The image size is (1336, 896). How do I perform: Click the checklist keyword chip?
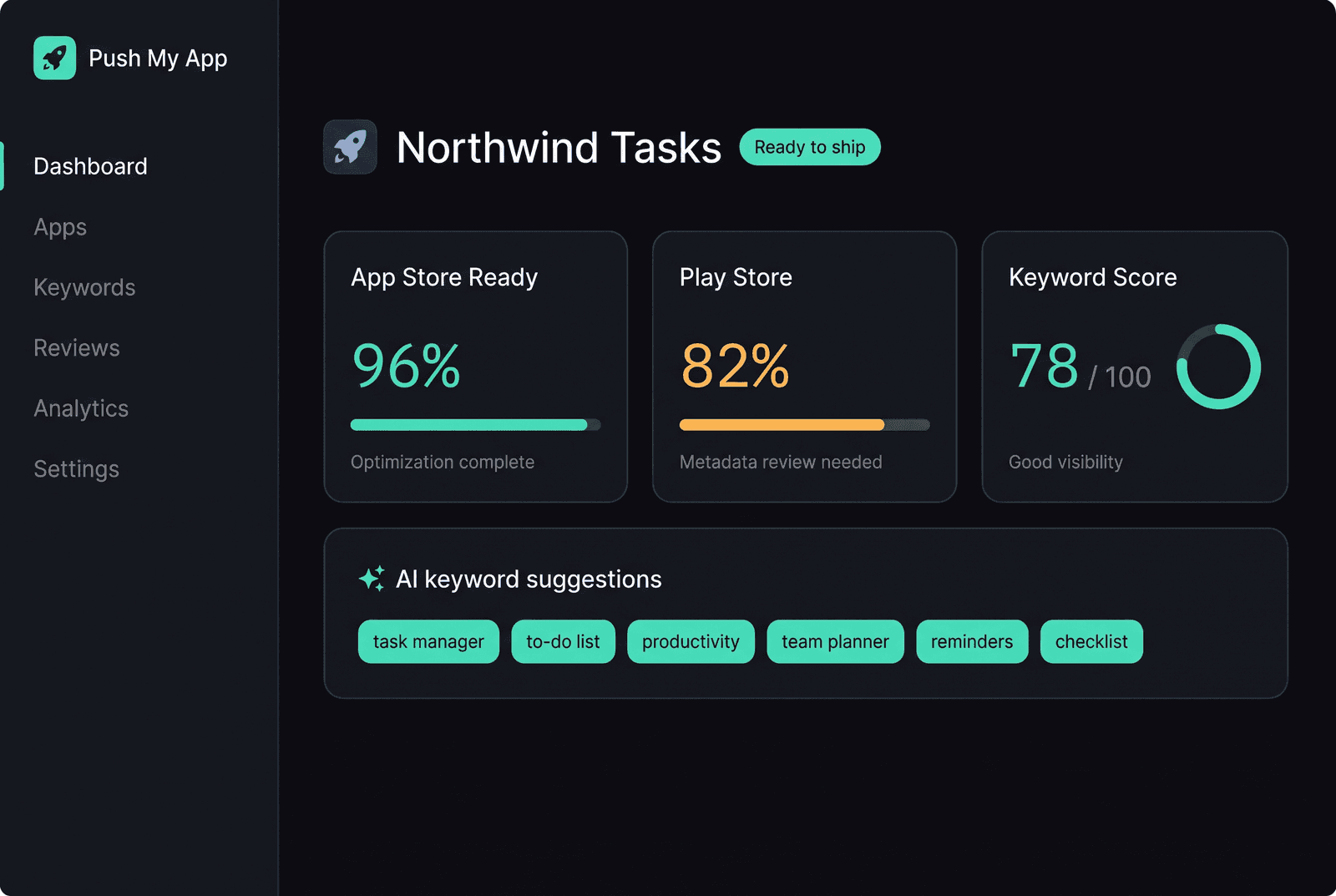tap(1091, 641)
